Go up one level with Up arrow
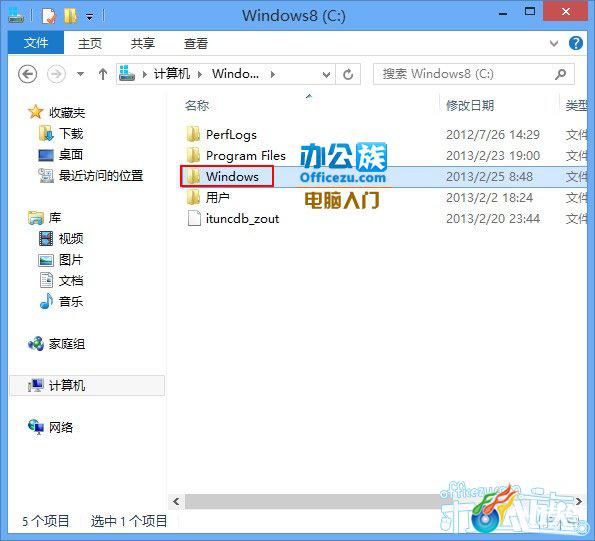 (102, 74)
